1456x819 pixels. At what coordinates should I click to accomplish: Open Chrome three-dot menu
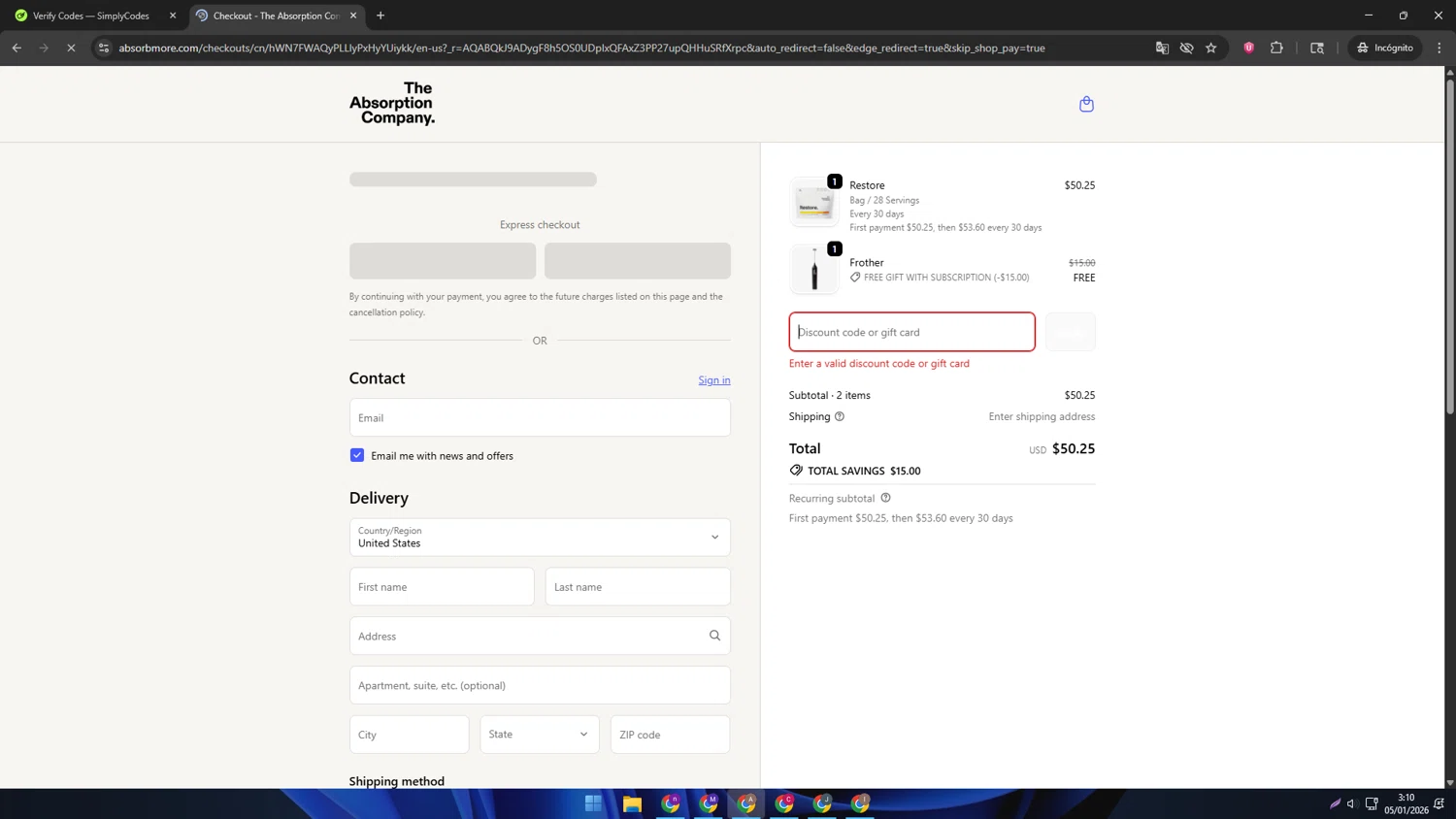[x=1439, y=48]
